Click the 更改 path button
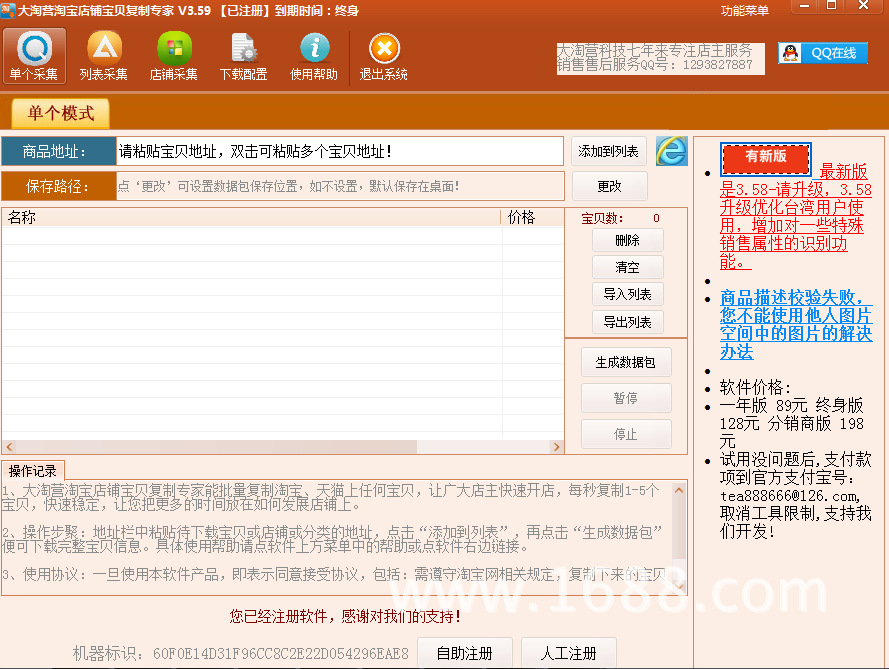Viewport: 889px width, 669px height. [x=609, y=186]
